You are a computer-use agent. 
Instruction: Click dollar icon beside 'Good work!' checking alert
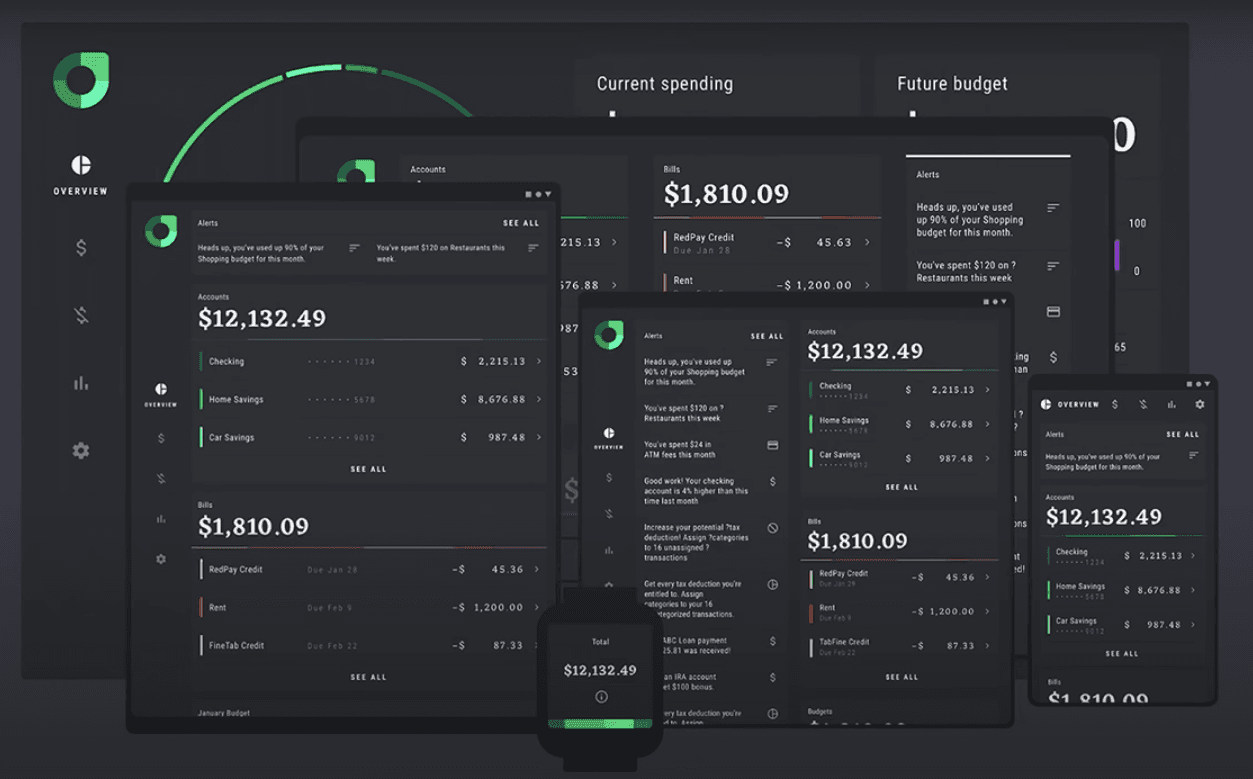[772, 482]
